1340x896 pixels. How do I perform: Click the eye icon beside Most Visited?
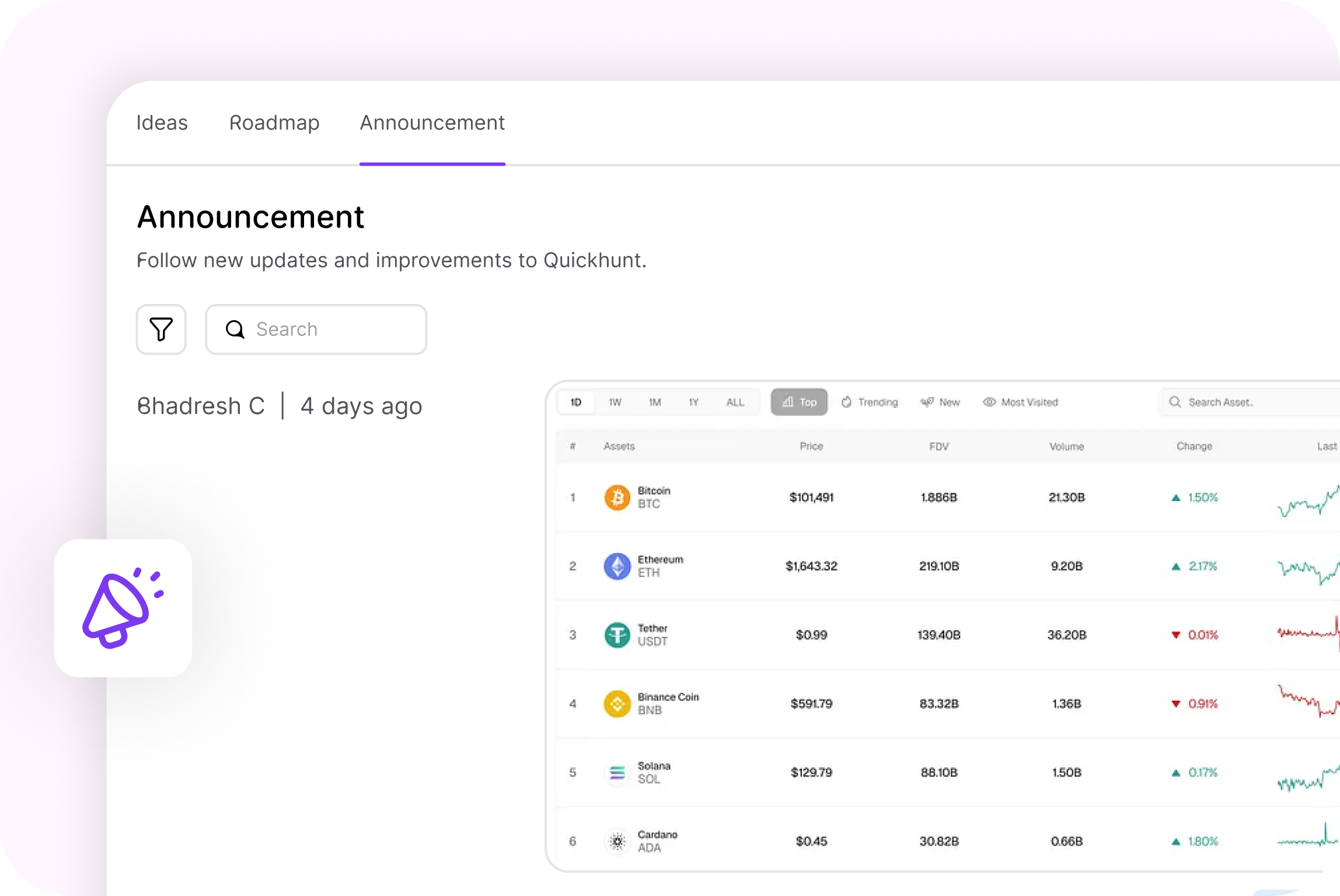coord(989,402)
